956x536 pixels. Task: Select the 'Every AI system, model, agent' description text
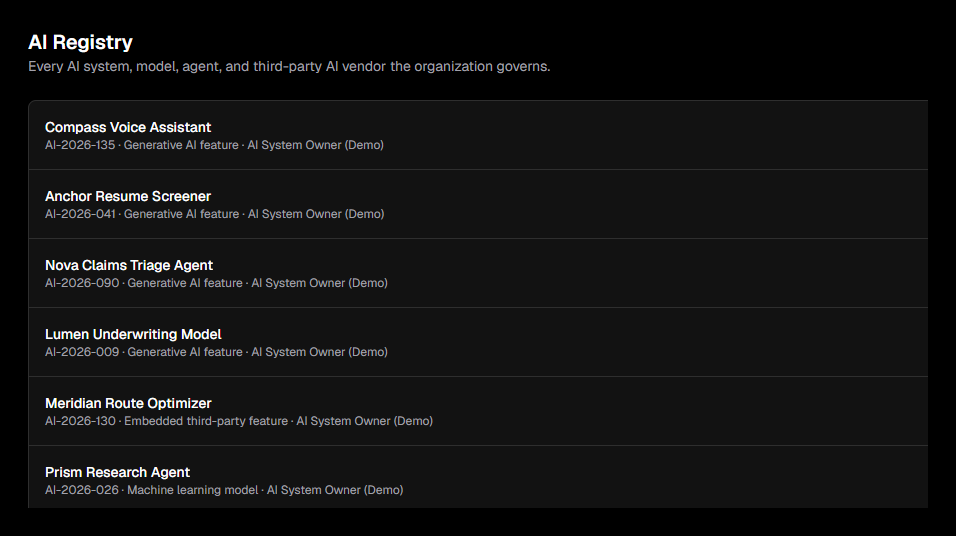[289, 66]
